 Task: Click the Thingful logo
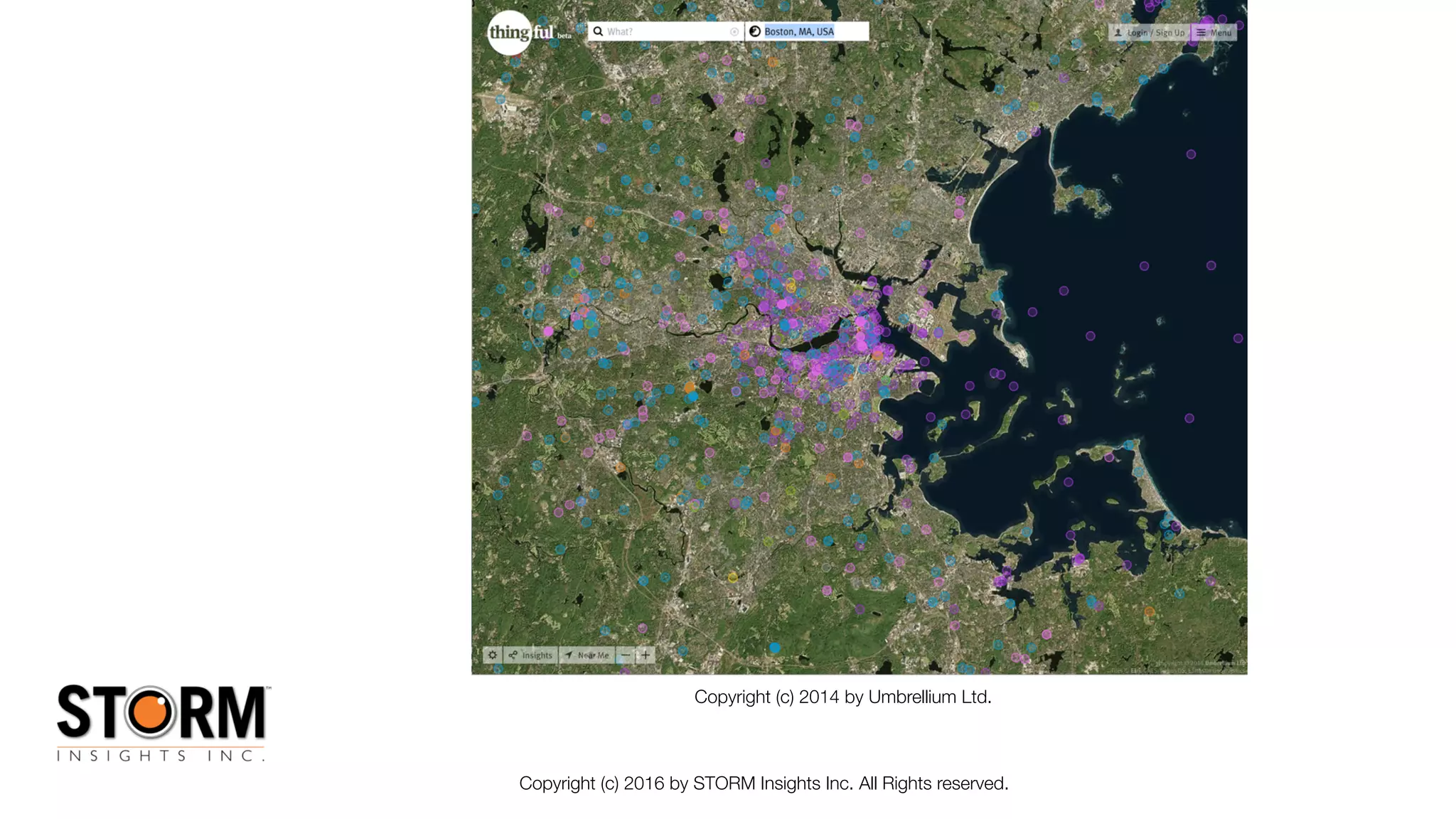coord(510,33)
